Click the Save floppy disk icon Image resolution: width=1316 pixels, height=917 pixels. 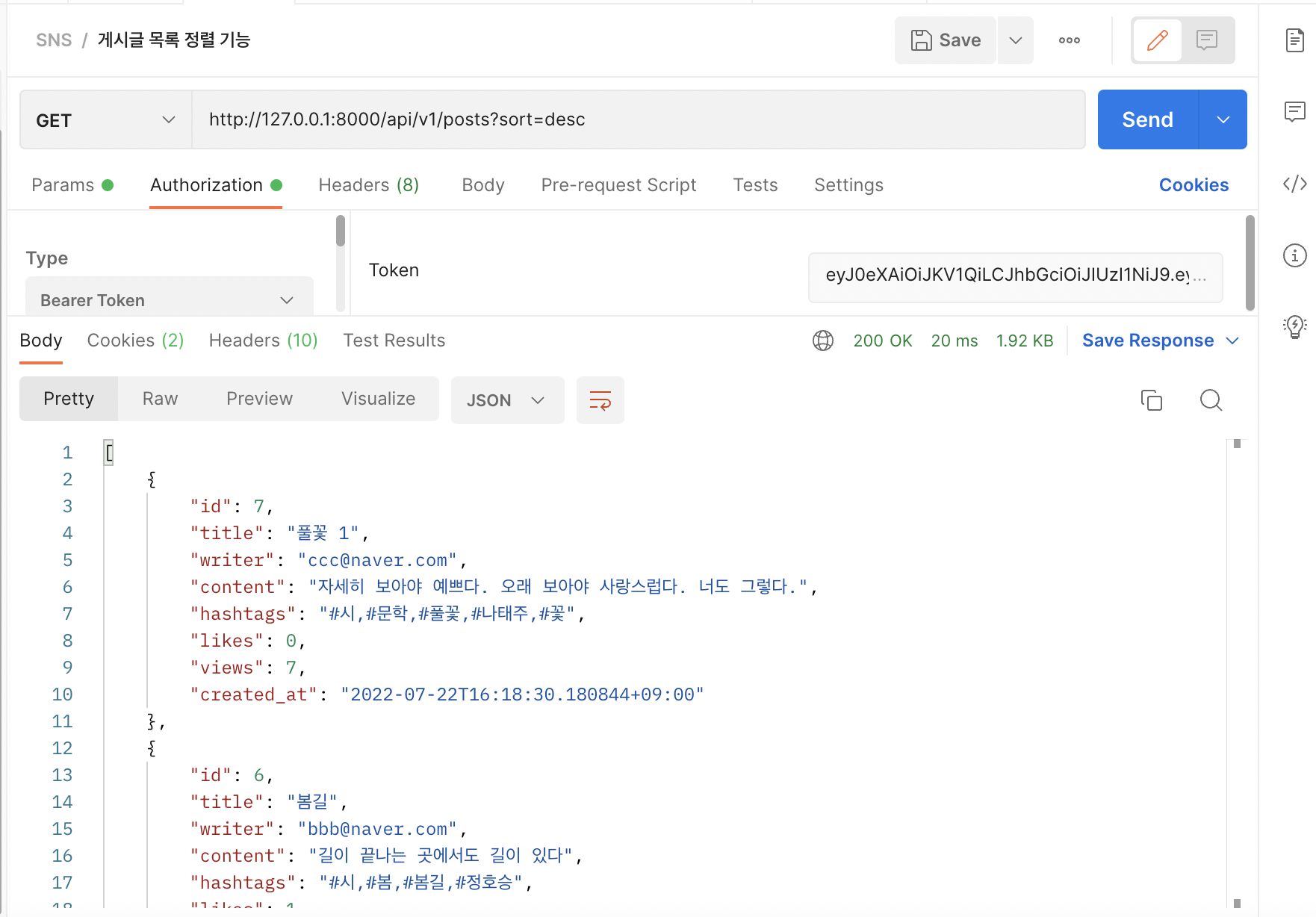[x=921, y=40]
